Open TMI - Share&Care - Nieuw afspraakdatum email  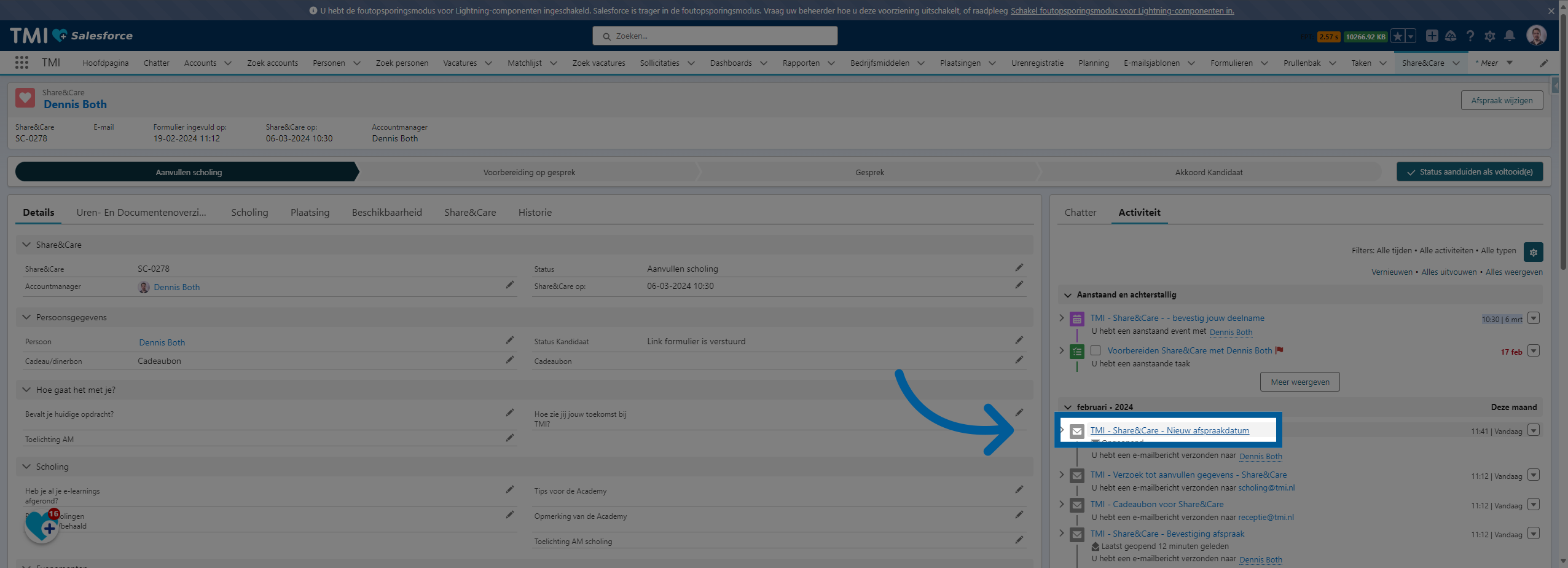pyautogui.click(x=1169, y=430)
